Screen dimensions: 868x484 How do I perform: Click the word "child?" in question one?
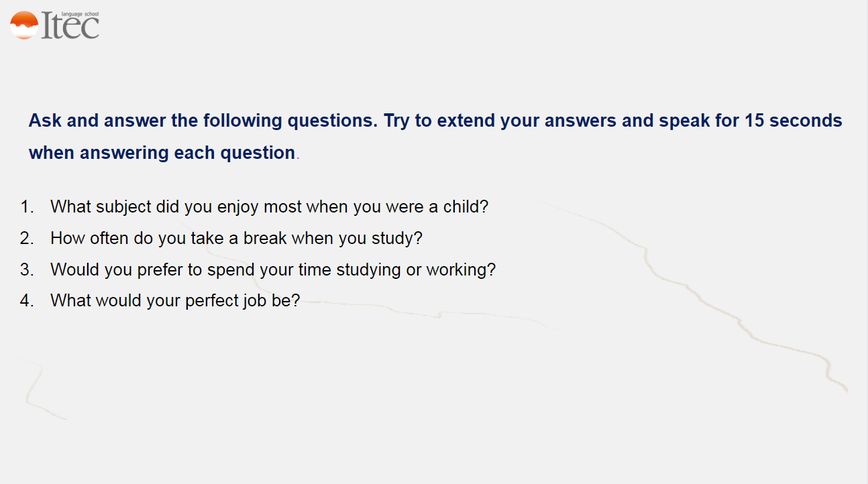466,207
